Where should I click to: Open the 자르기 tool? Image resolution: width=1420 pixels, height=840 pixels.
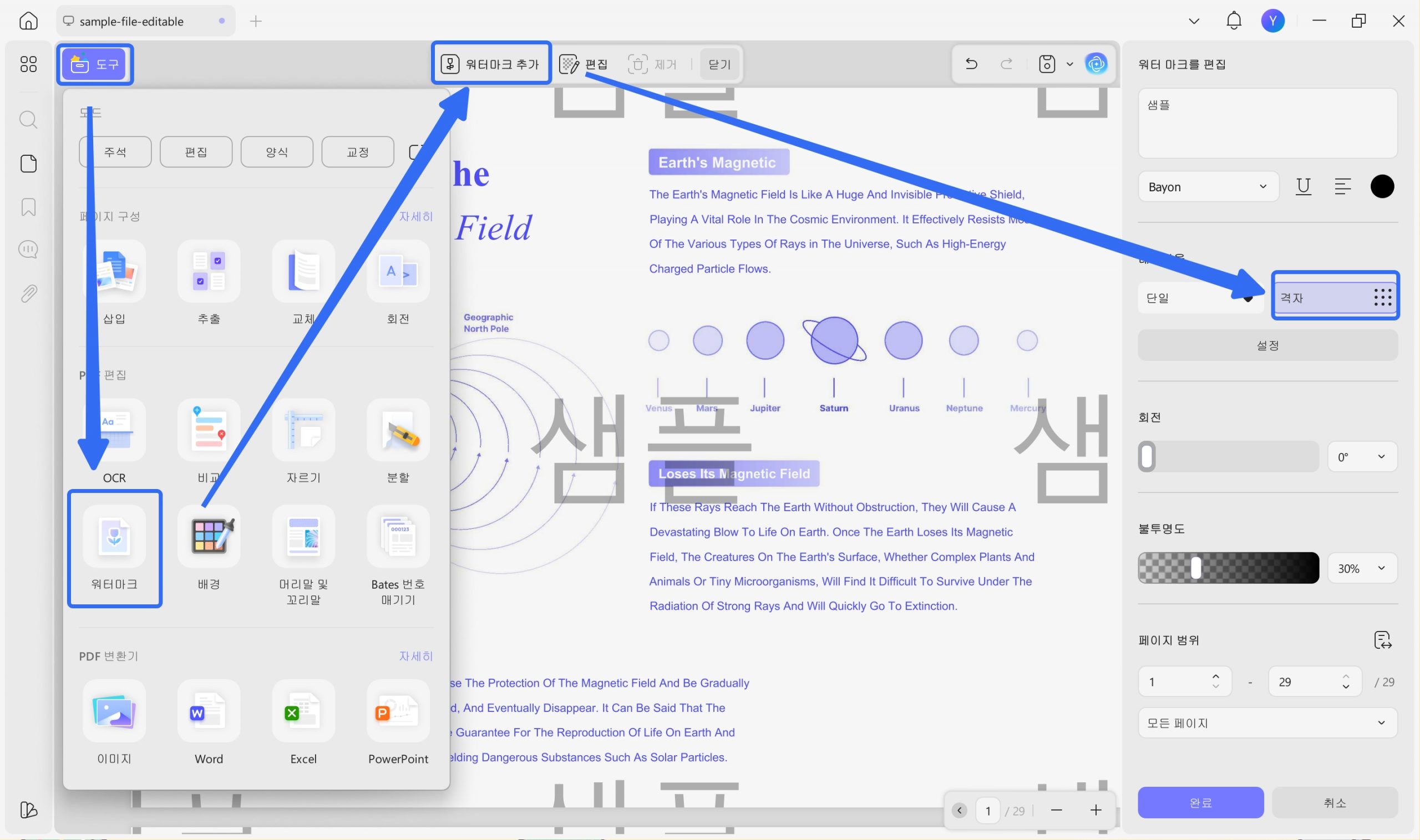pos(303,442)
